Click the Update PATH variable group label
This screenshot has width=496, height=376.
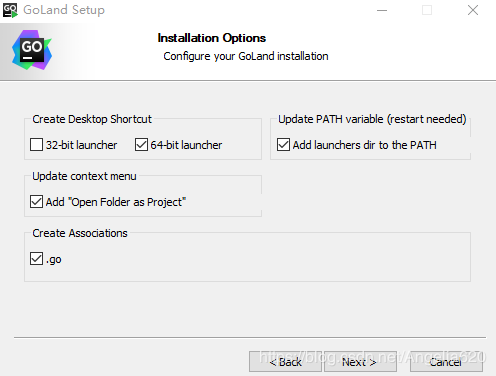pos(372,119)
